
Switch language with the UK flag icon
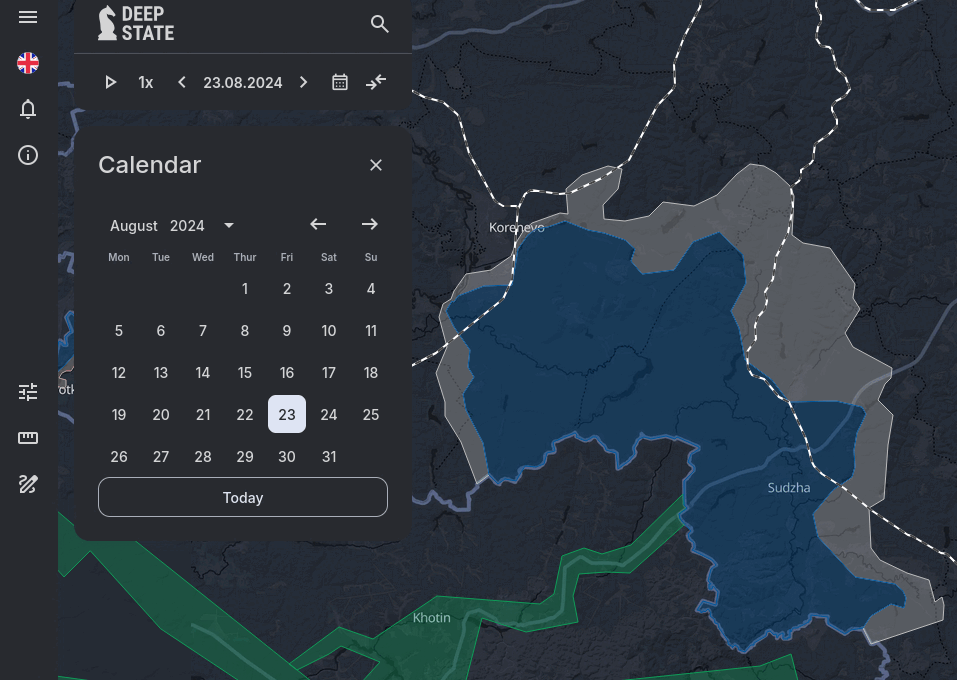[x=28, y=63]
